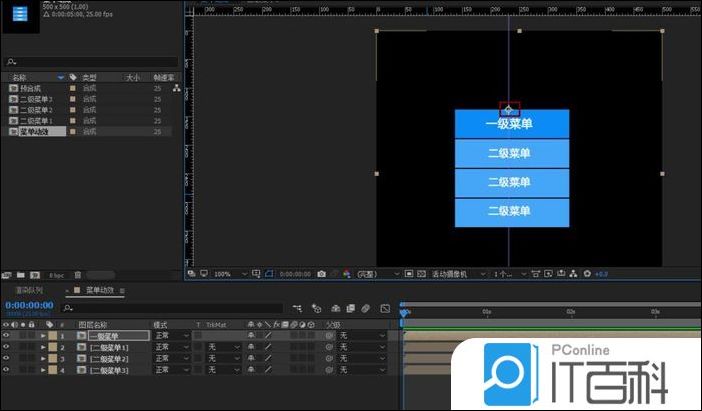Click the composition thumbnail in project panel
This screenshot has height=411, width=702.
click(x=20, y=17)
